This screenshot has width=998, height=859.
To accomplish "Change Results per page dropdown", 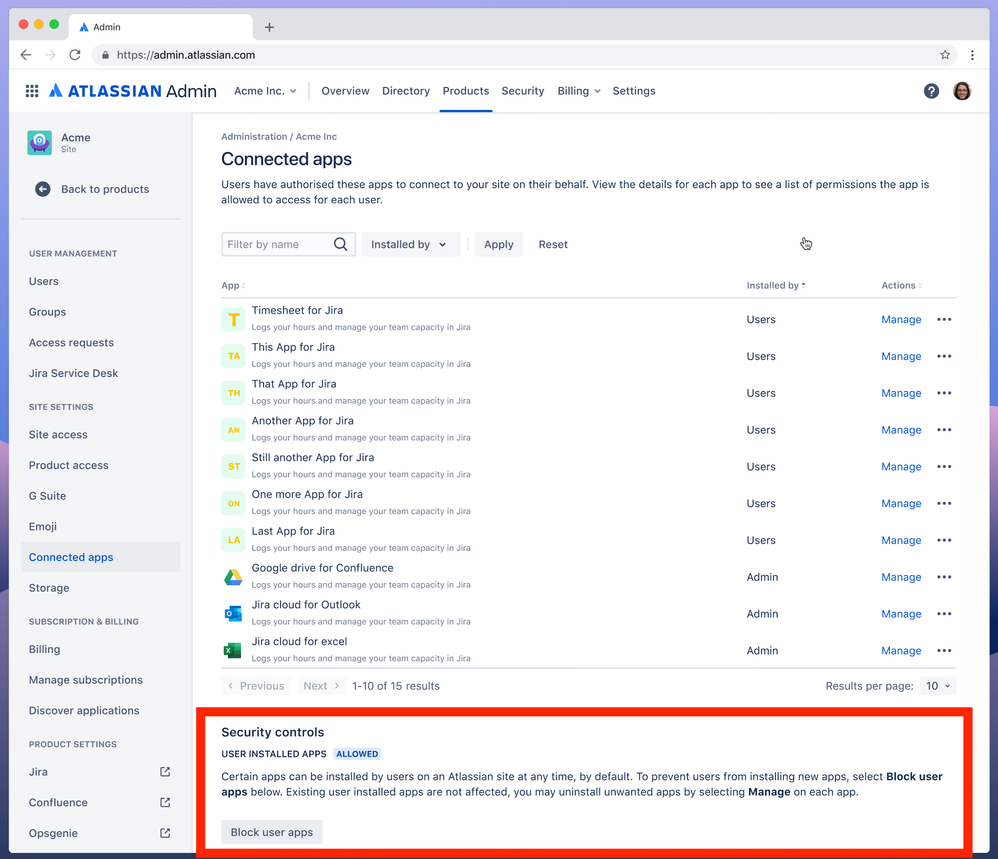I will (x=937, y=686).
